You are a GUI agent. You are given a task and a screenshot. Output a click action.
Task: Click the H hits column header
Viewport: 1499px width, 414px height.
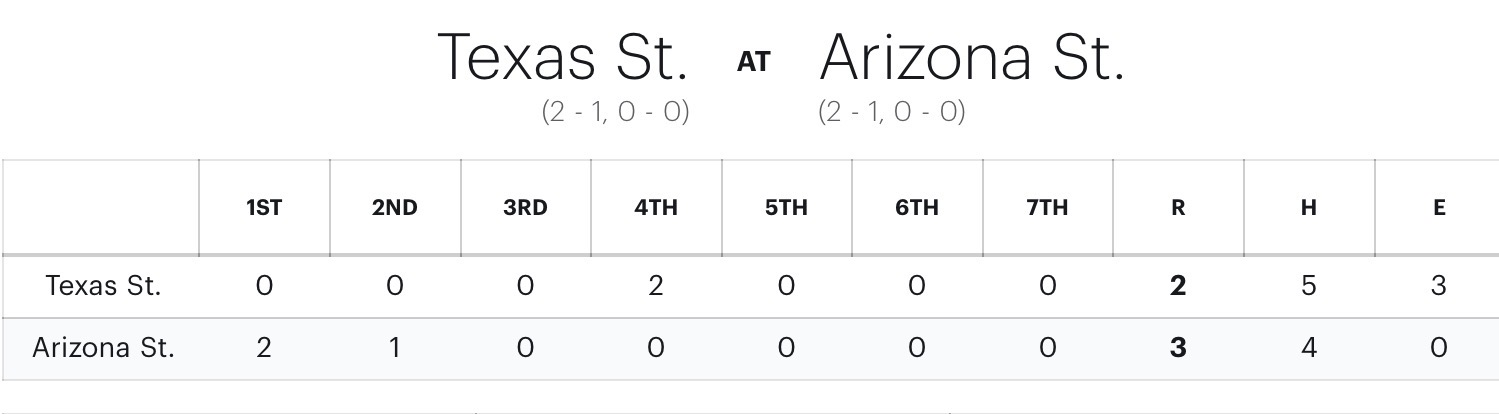pos(1308,208)
